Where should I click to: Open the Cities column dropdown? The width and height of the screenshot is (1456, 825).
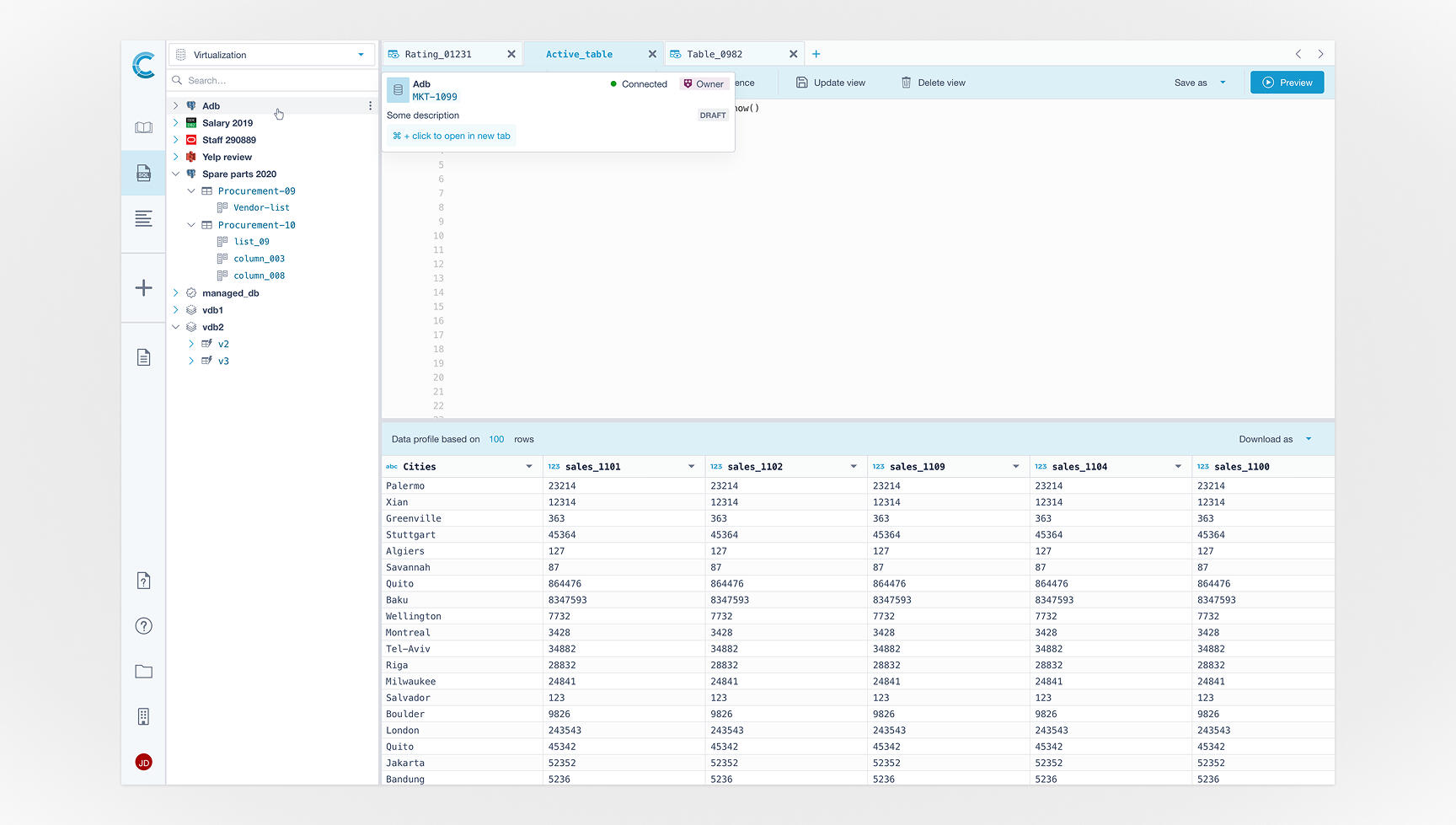click(x=530, y=466)
